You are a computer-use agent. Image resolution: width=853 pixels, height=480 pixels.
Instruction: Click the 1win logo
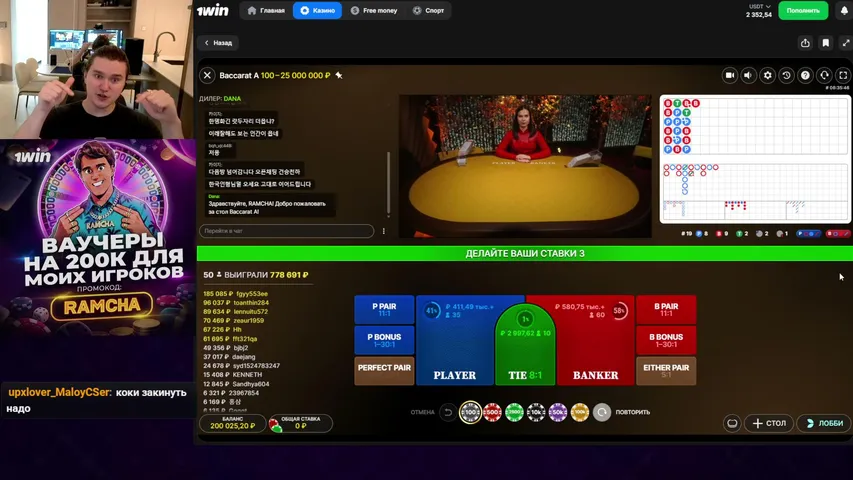213,10
